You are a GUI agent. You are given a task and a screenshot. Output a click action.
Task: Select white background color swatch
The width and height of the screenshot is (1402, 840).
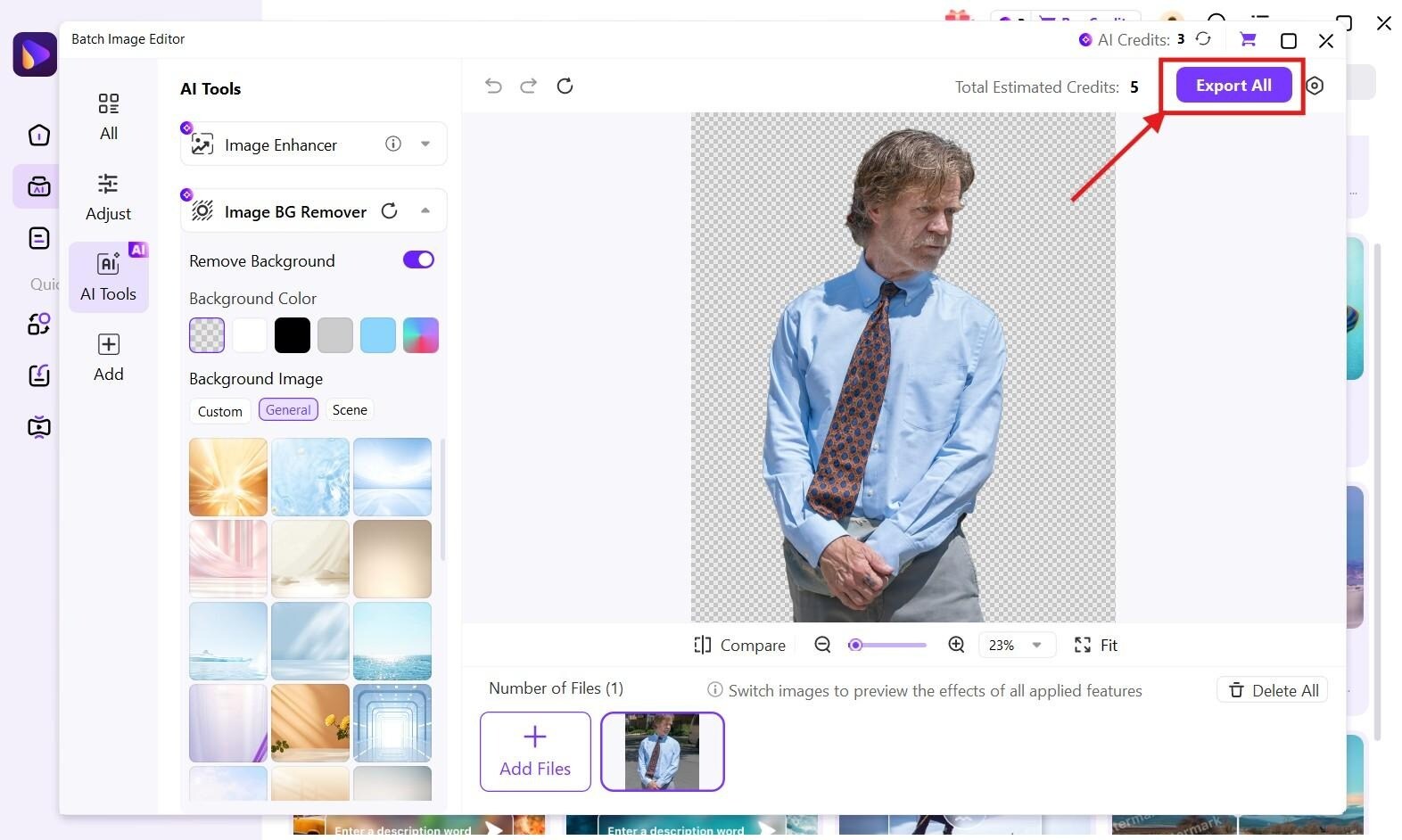[x=250, y=335]
